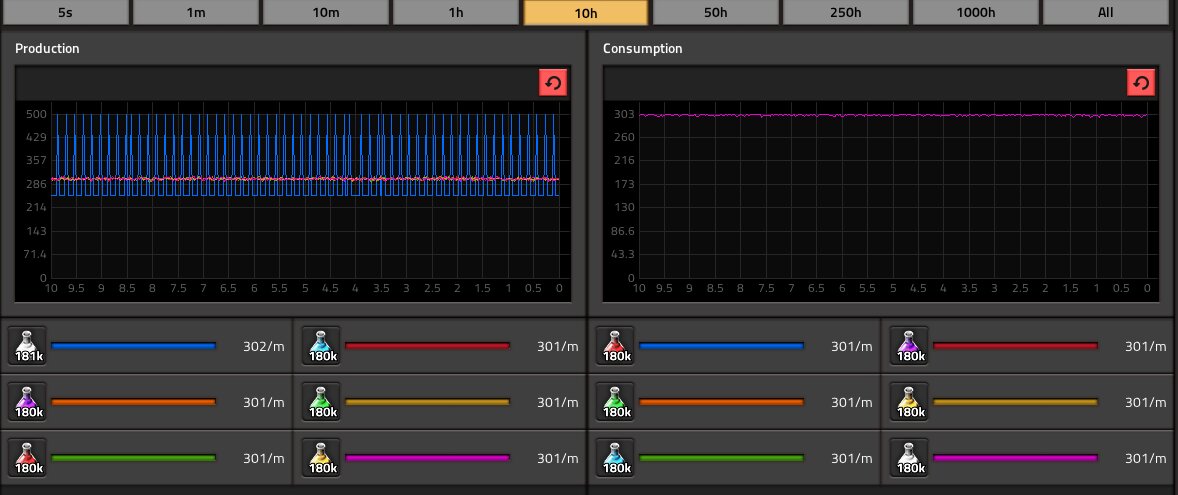Click the purple science pack icon in Production

28,402
